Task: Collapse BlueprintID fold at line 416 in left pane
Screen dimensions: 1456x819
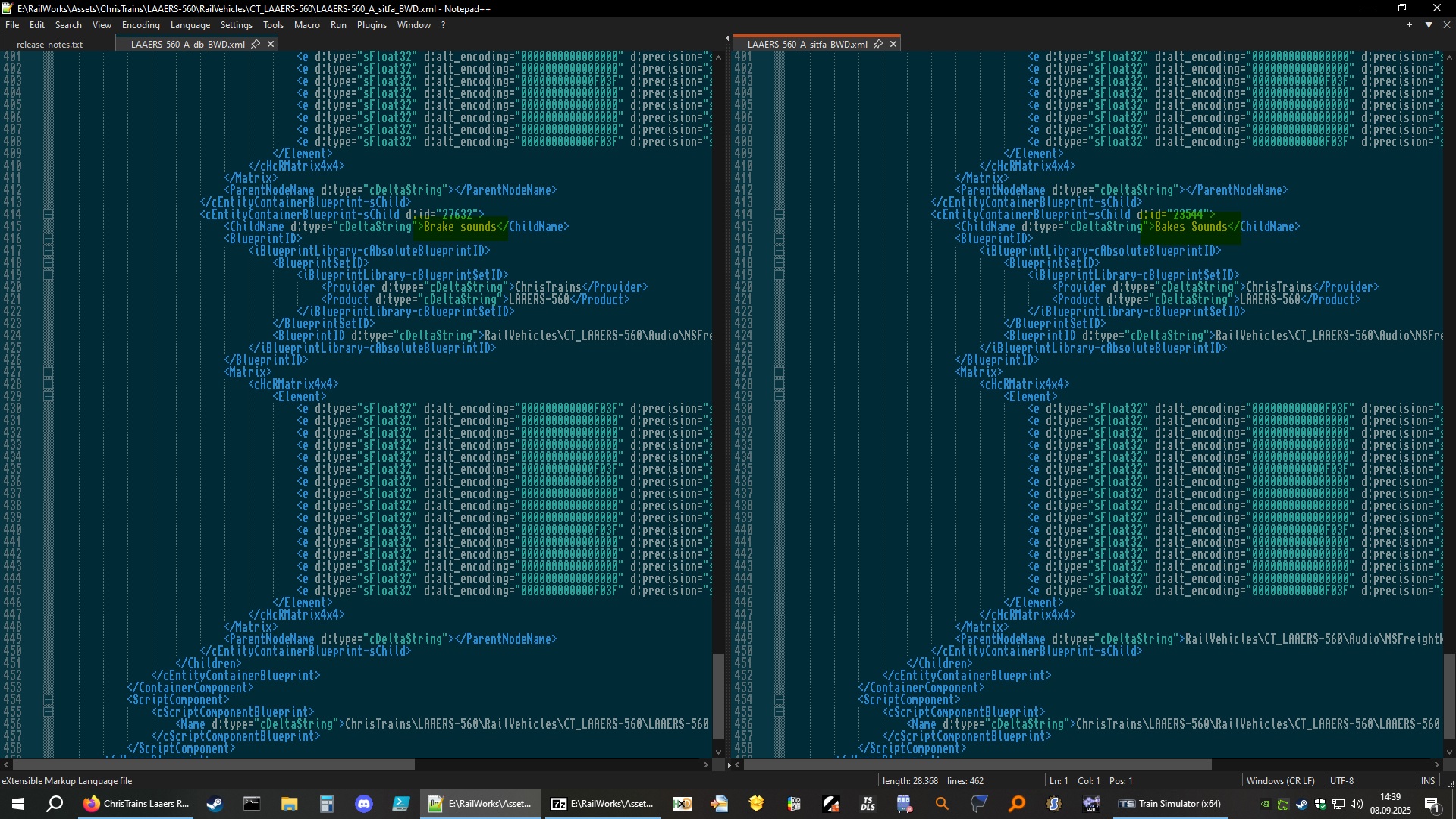Action: (49, 239)
